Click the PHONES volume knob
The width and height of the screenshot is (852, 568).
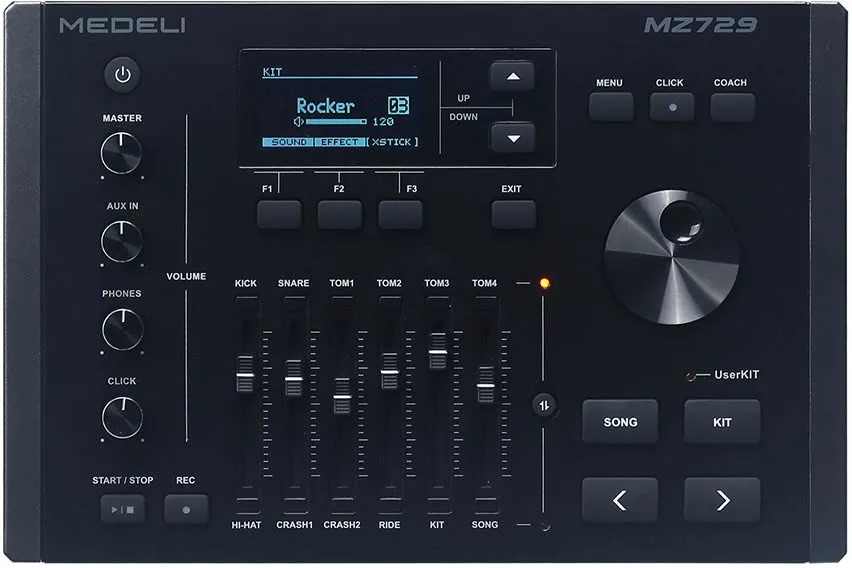tap(123, 329)
